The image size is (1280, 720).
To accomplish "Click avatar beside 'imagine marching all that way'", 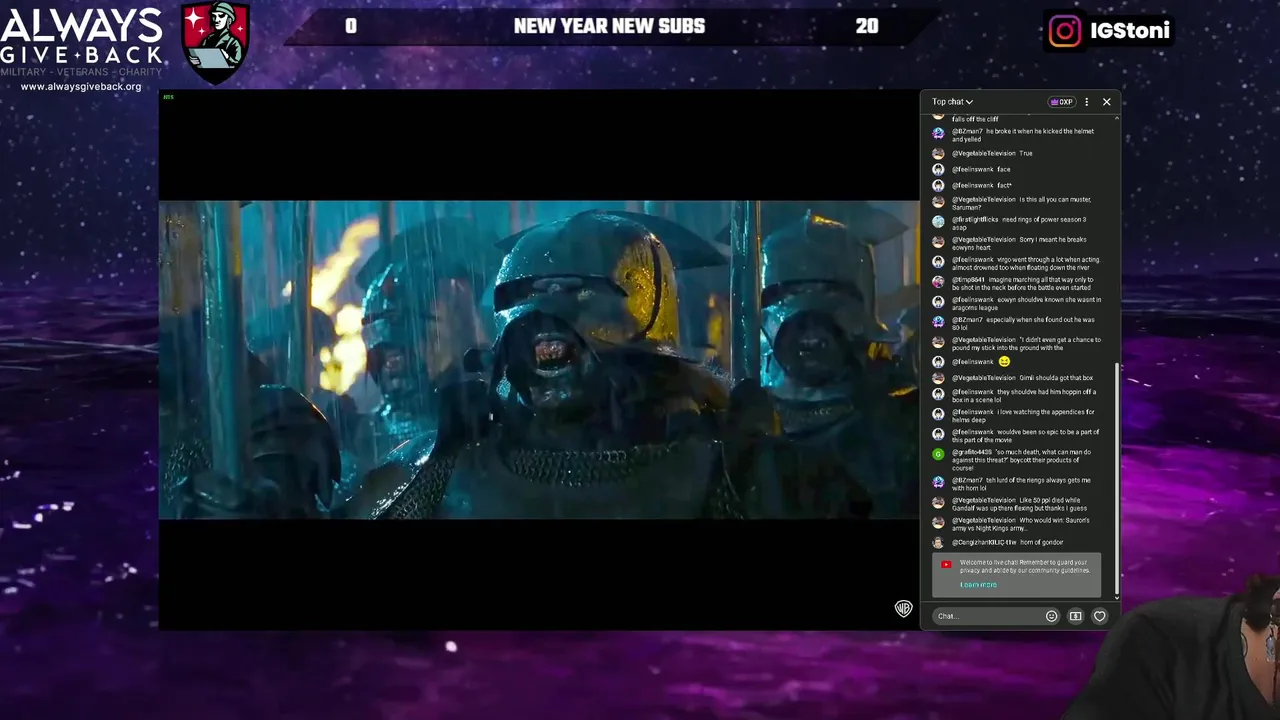I will 938,281.
